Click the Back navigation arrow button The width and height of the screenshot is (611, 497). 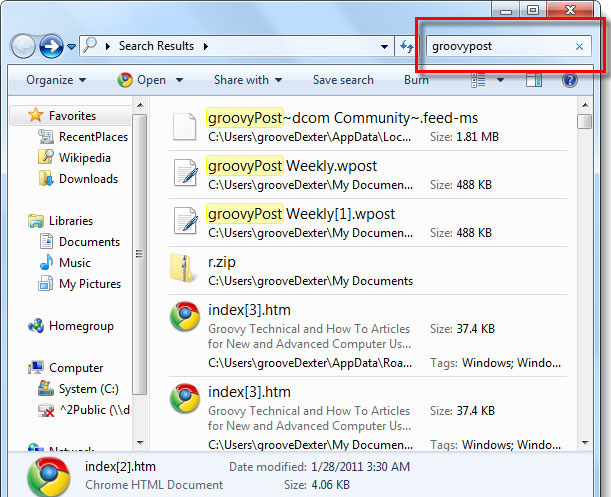pyautogui.click(x=23, y=47)
